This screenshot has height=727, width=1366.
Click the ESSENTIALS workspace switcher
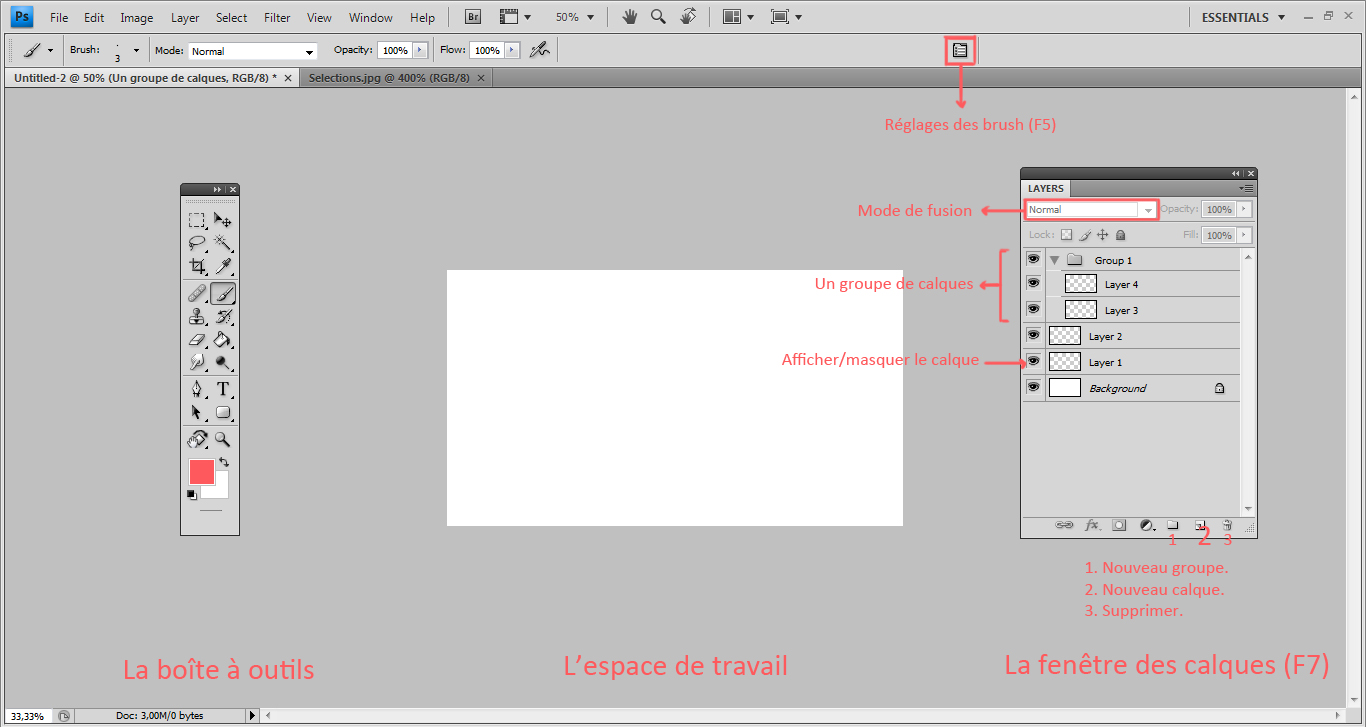point(1243,17)
